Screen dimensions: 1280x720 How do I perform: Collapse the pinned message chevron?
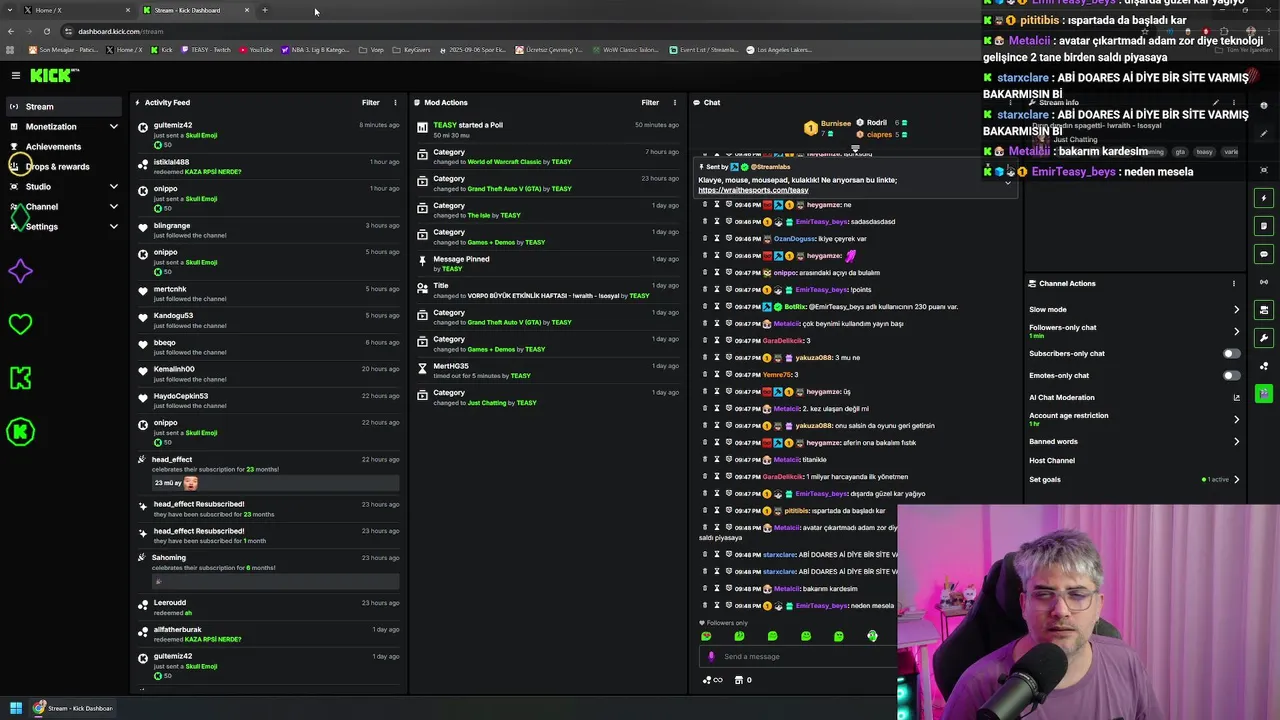click(1007, 184)
